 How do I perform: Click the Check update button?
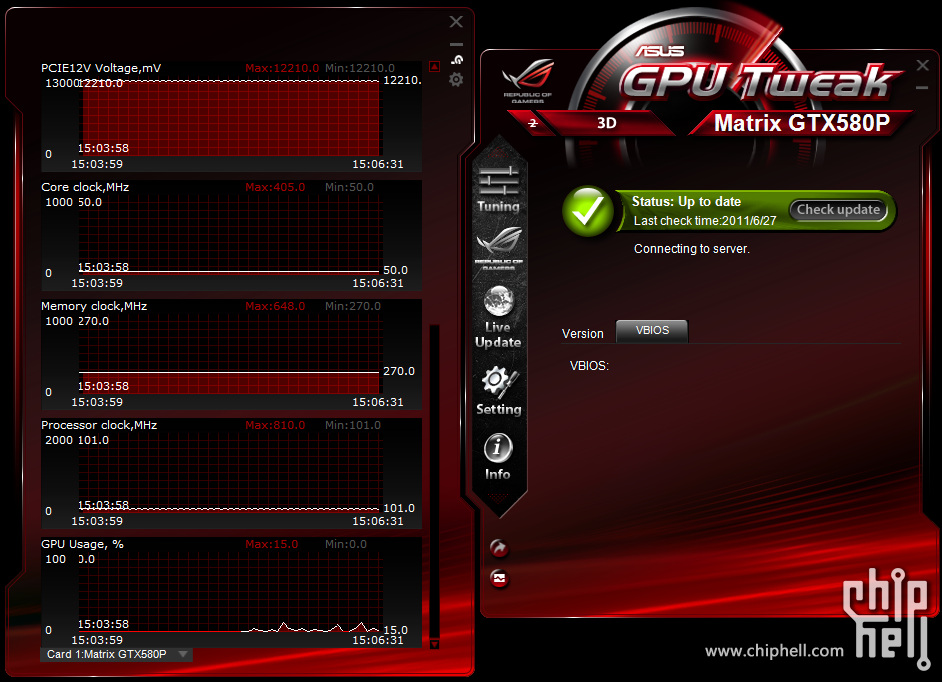[838, 210]
